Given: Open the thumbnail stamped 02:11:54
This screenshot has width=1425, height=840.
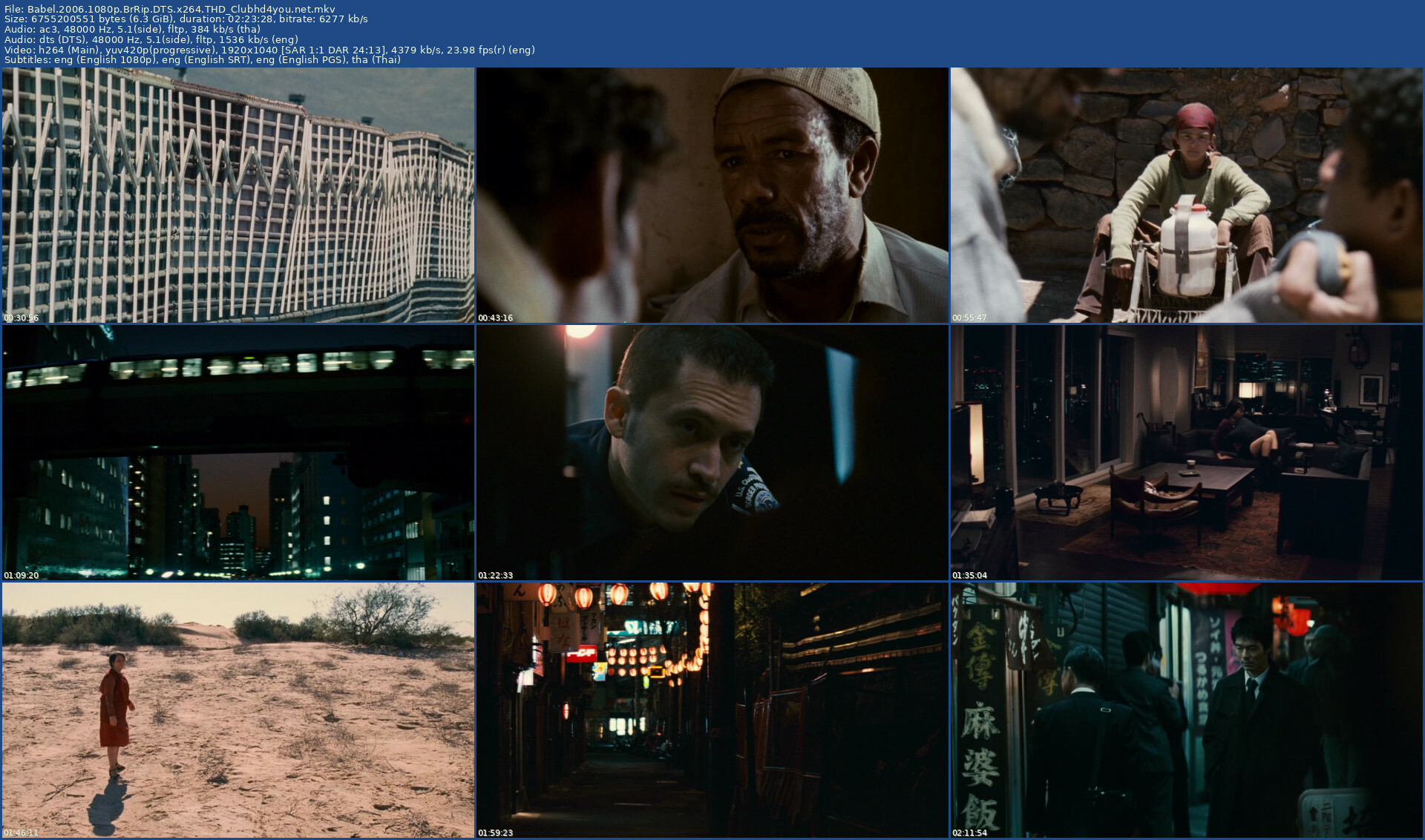Looking at the screenshot, I should point(1187,710).
